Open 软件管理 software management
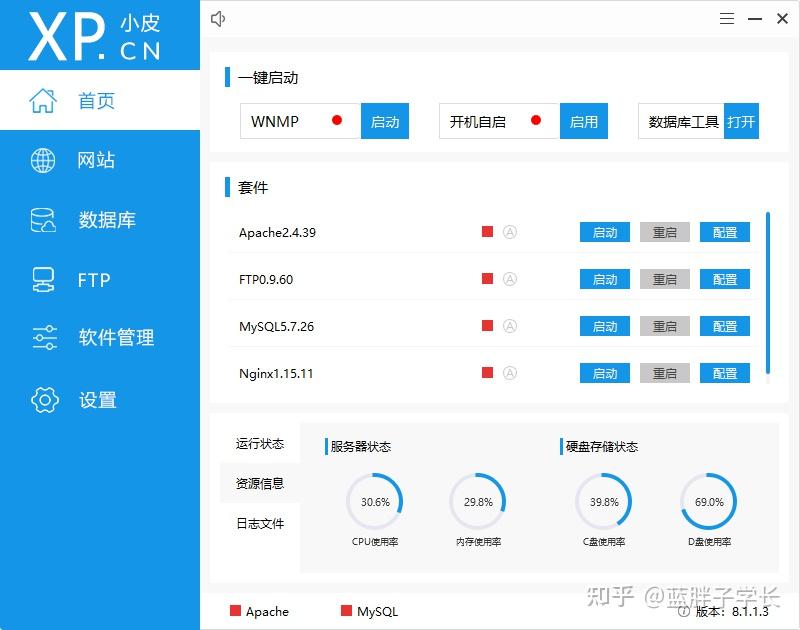 (x=100, y=337)
